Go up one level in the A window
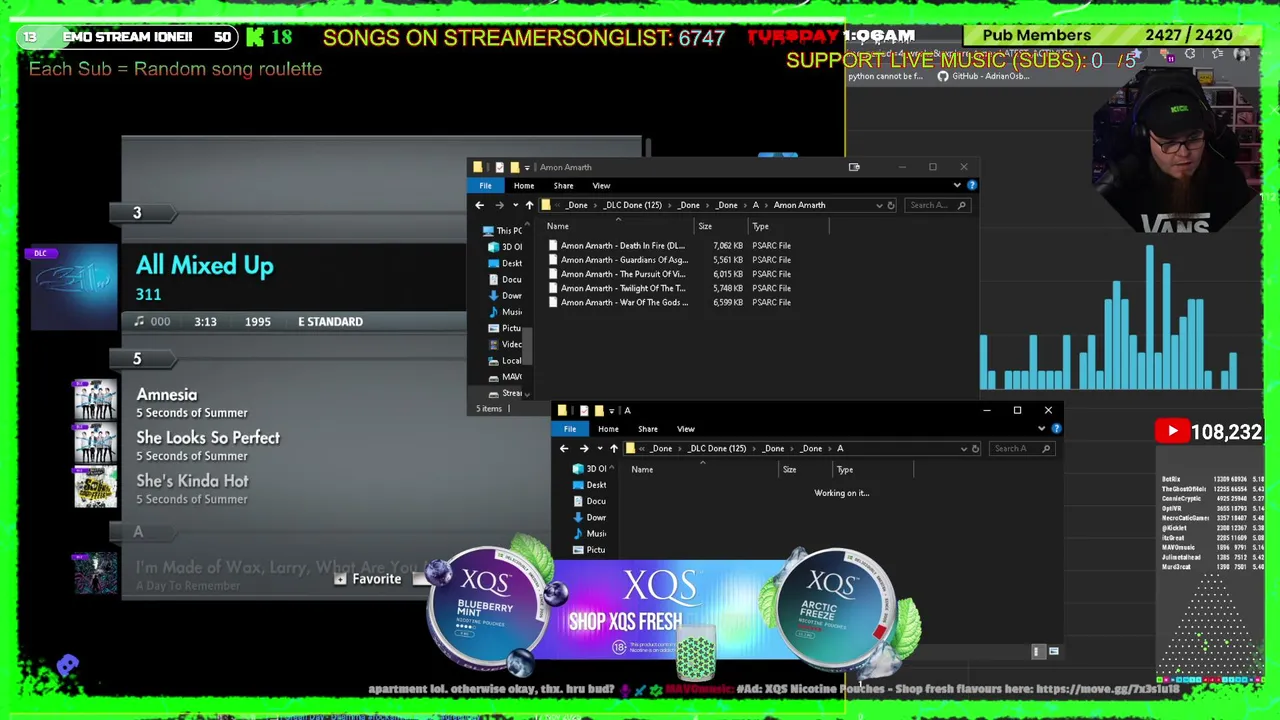The height and width of the screenshot is (720, 1280). coord(614,448)
